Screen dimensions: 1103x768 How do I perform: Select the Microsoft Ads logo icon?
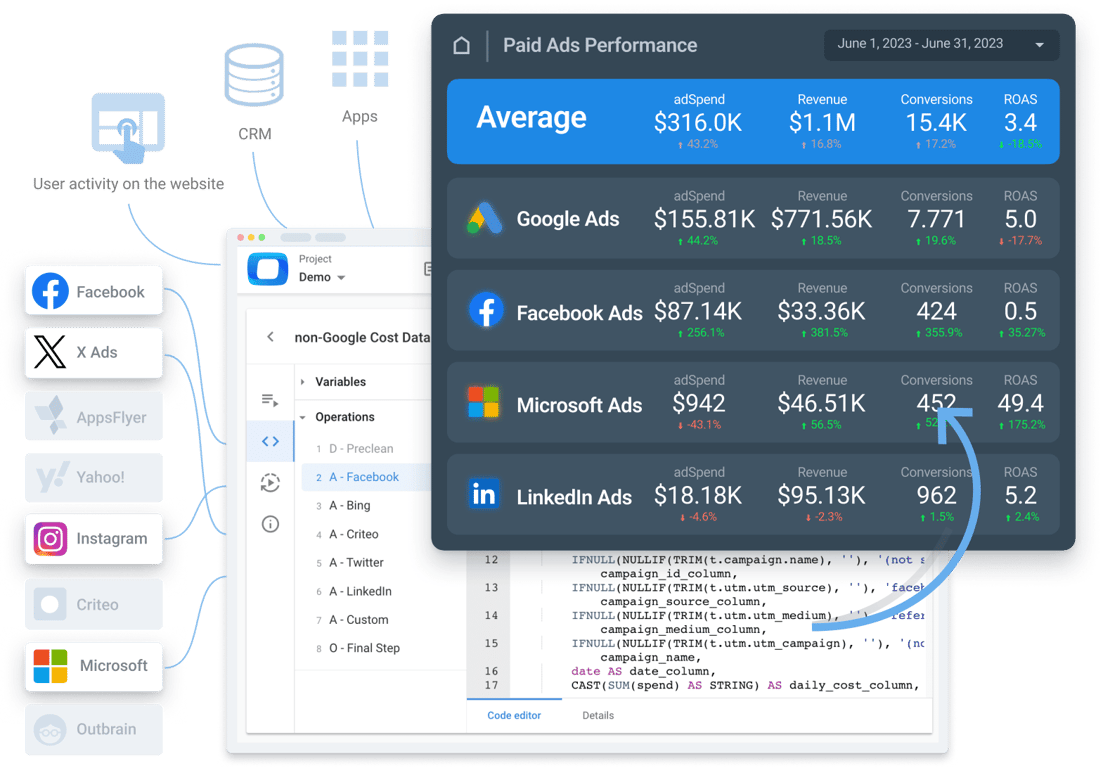483,402
